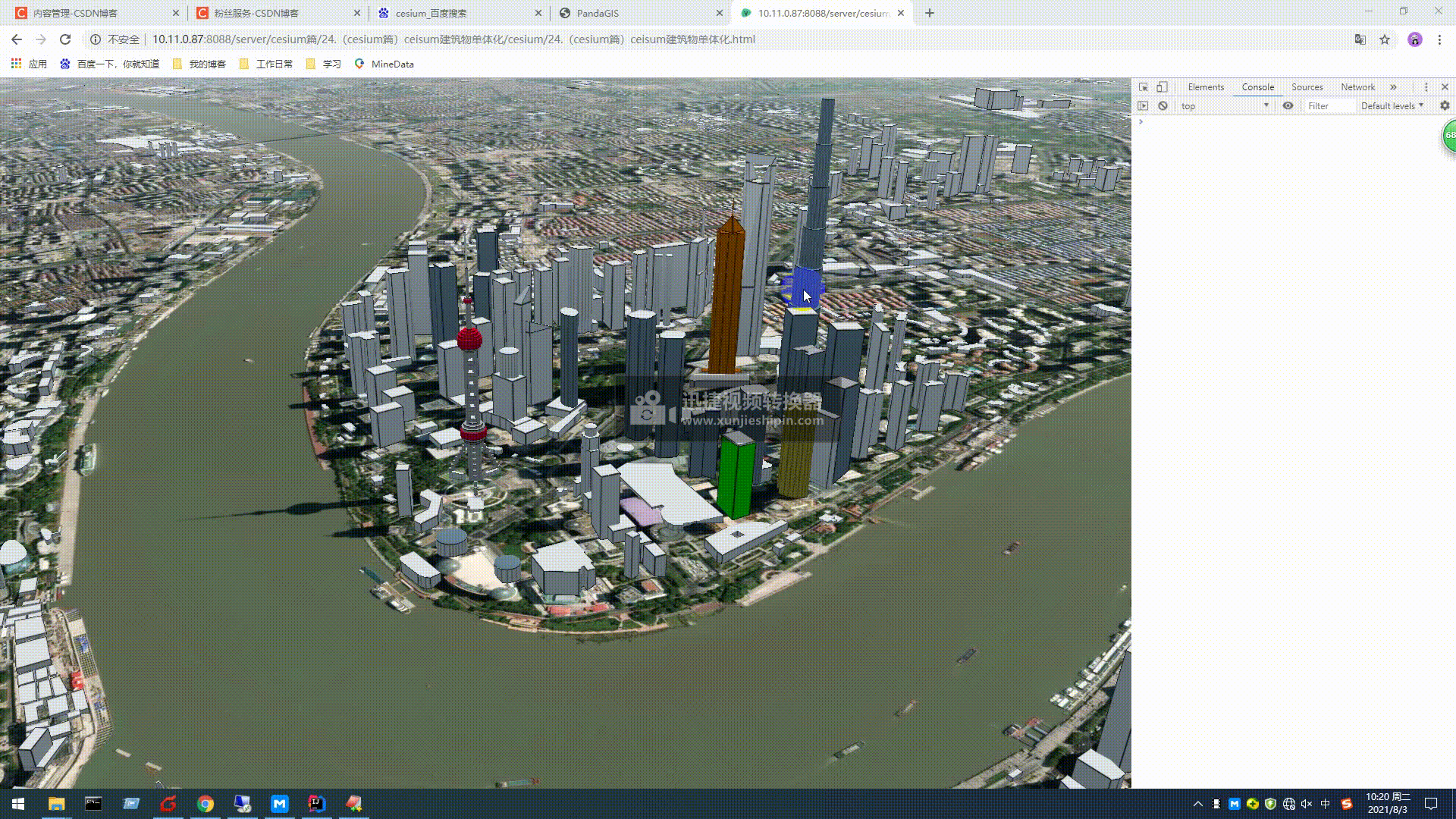Click the page reload button

click(65, 39)
